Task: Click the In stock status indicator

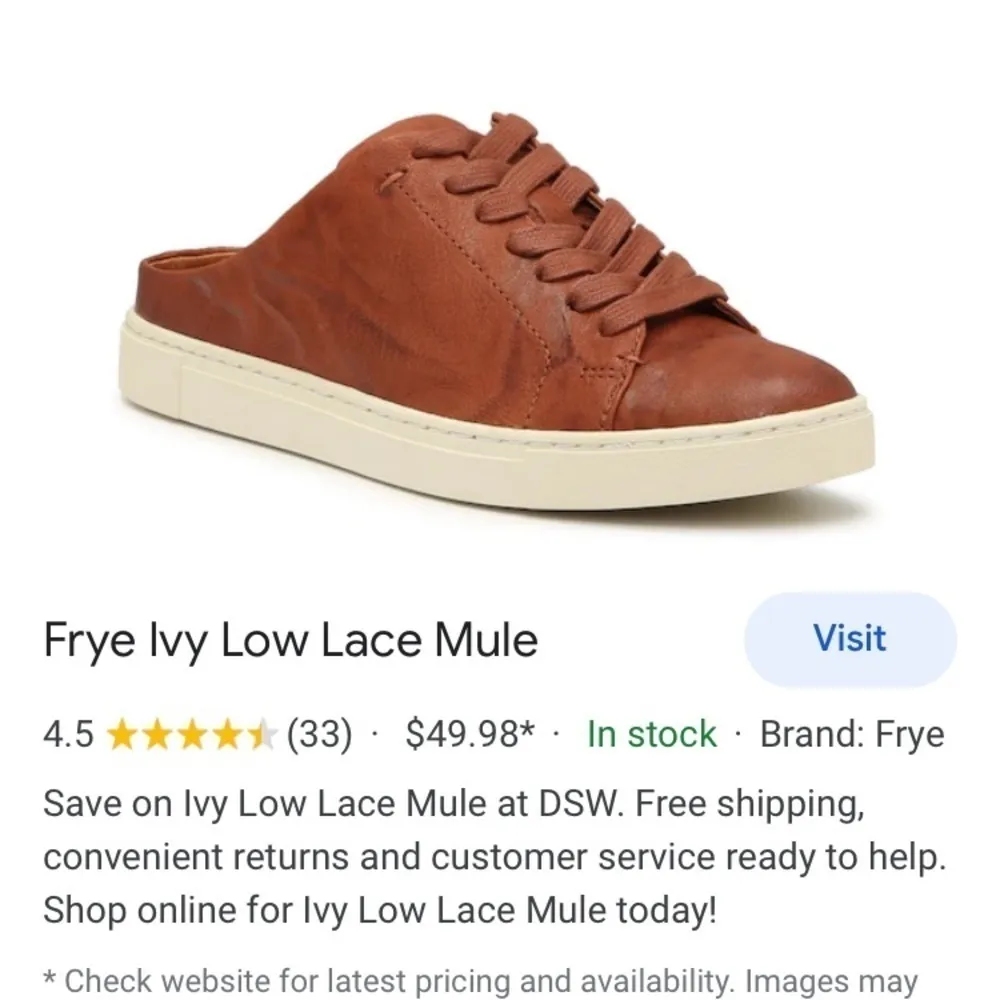Action: pyautogui.click(x=649, y=734)
